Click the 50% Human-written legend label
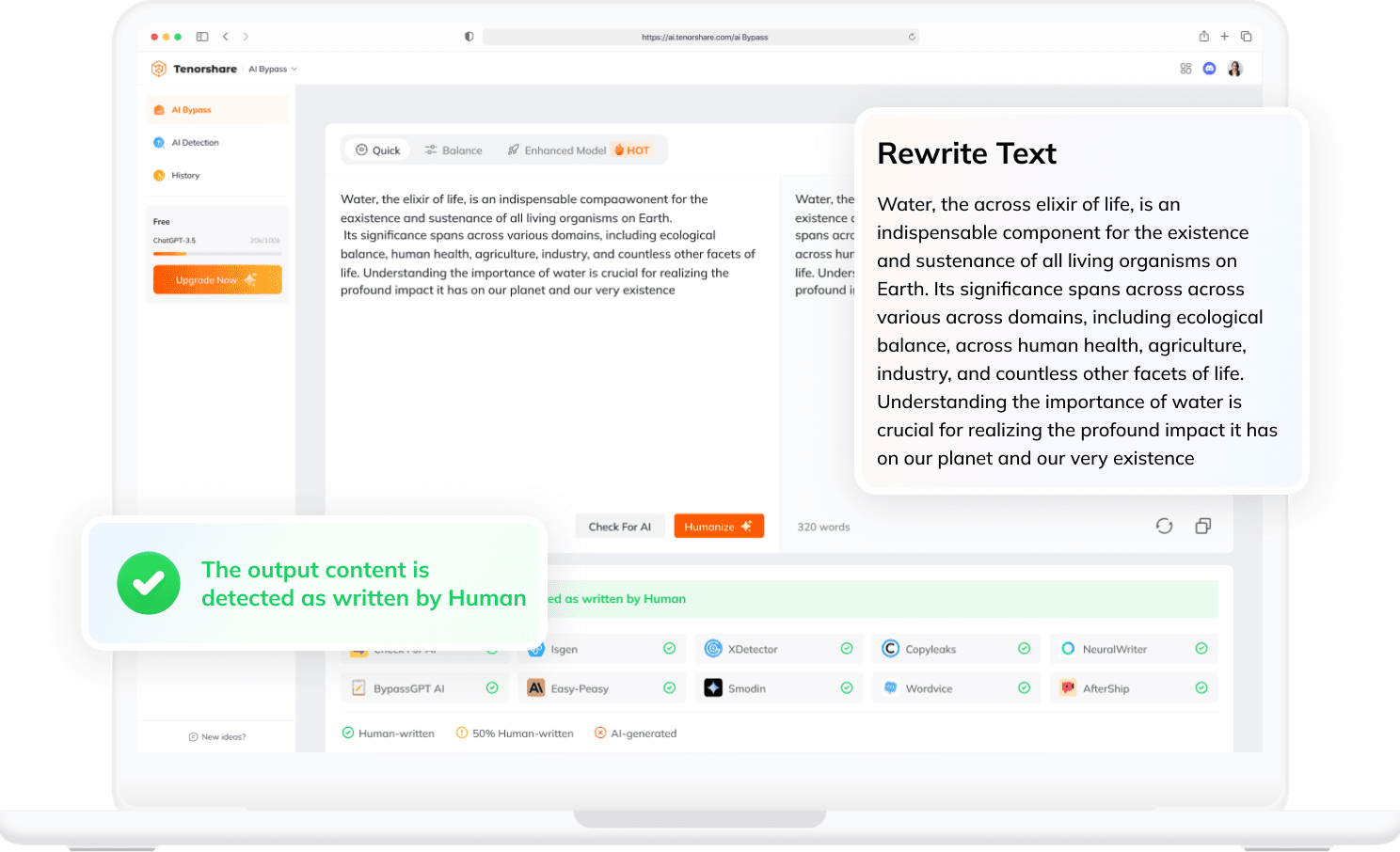 click(x=523, y=734)
